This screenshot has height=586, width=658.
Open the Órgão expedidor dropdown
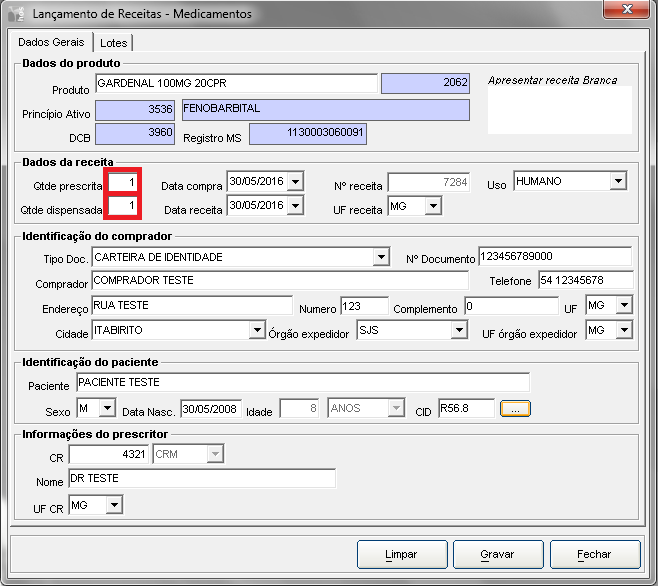point(459,330)
